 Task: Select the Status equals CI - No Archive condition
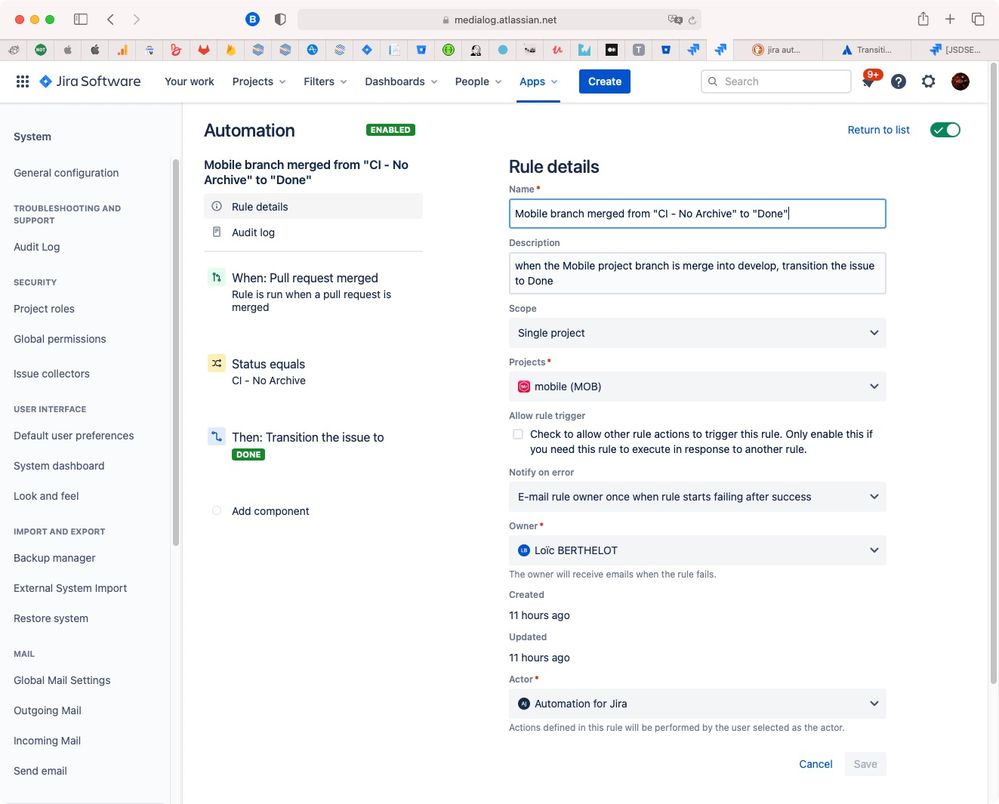[313, 371]
